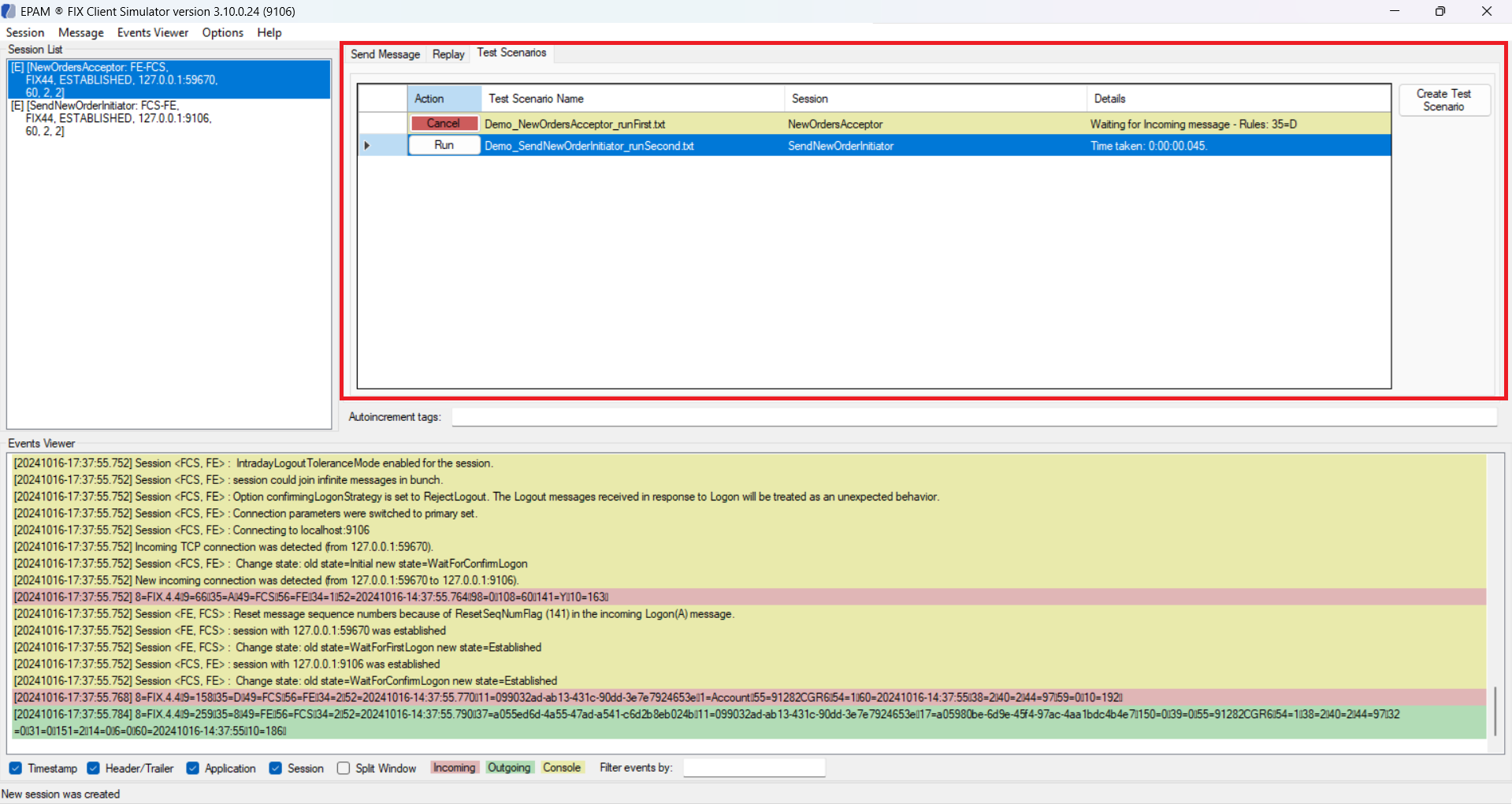Click the EPAM app icon in title bar
Screen dimensions: 1512x804
tap(9, 12)
